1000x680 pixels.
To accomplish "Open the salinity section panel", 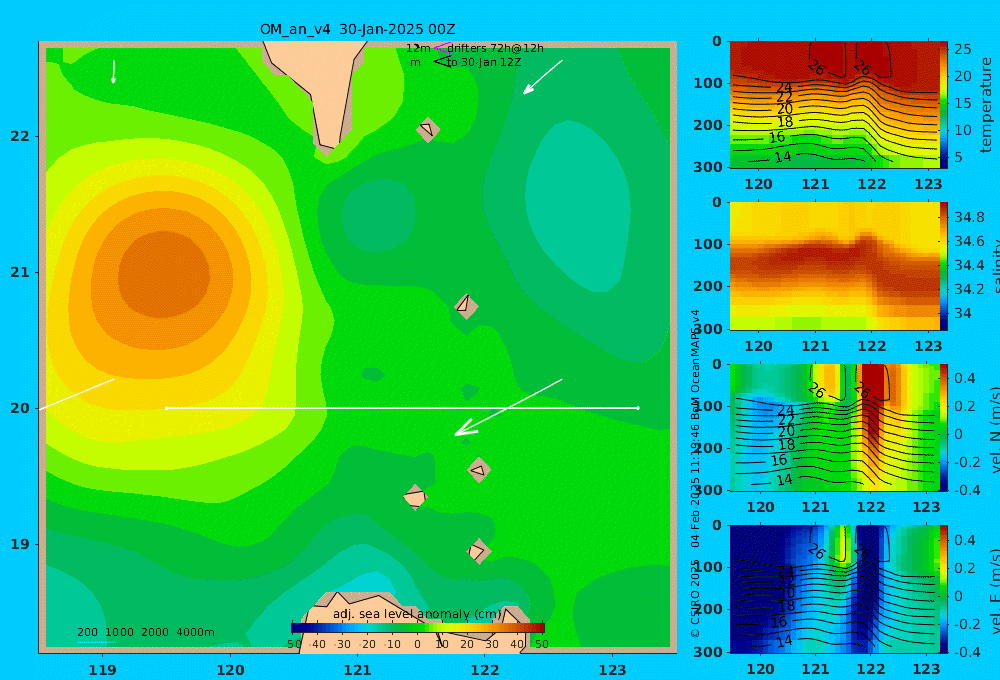I will (x=834, y=266).
